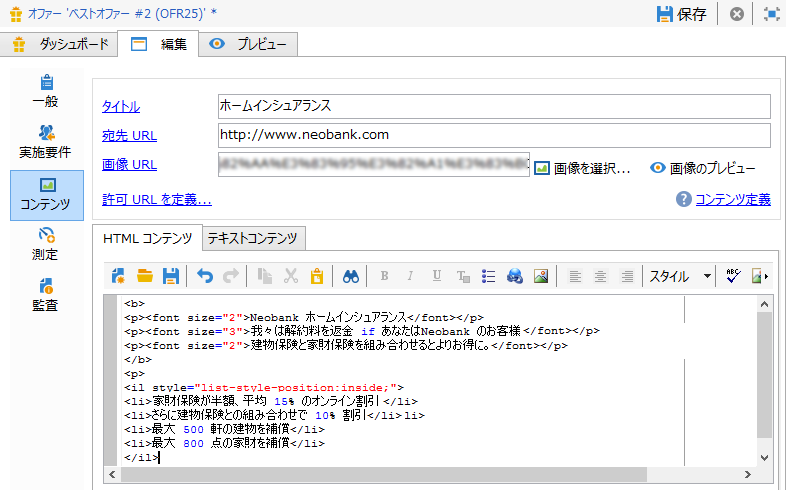The image size is (798, 490).
Task: Align text right
Action: click(x=627, y=276)
